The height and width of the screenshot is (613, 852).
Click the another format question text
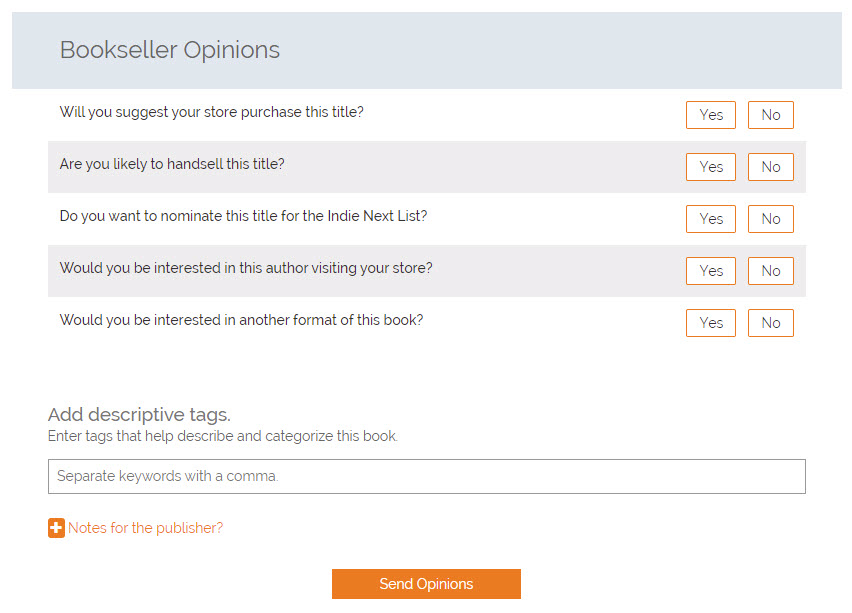tap(241, 320)
